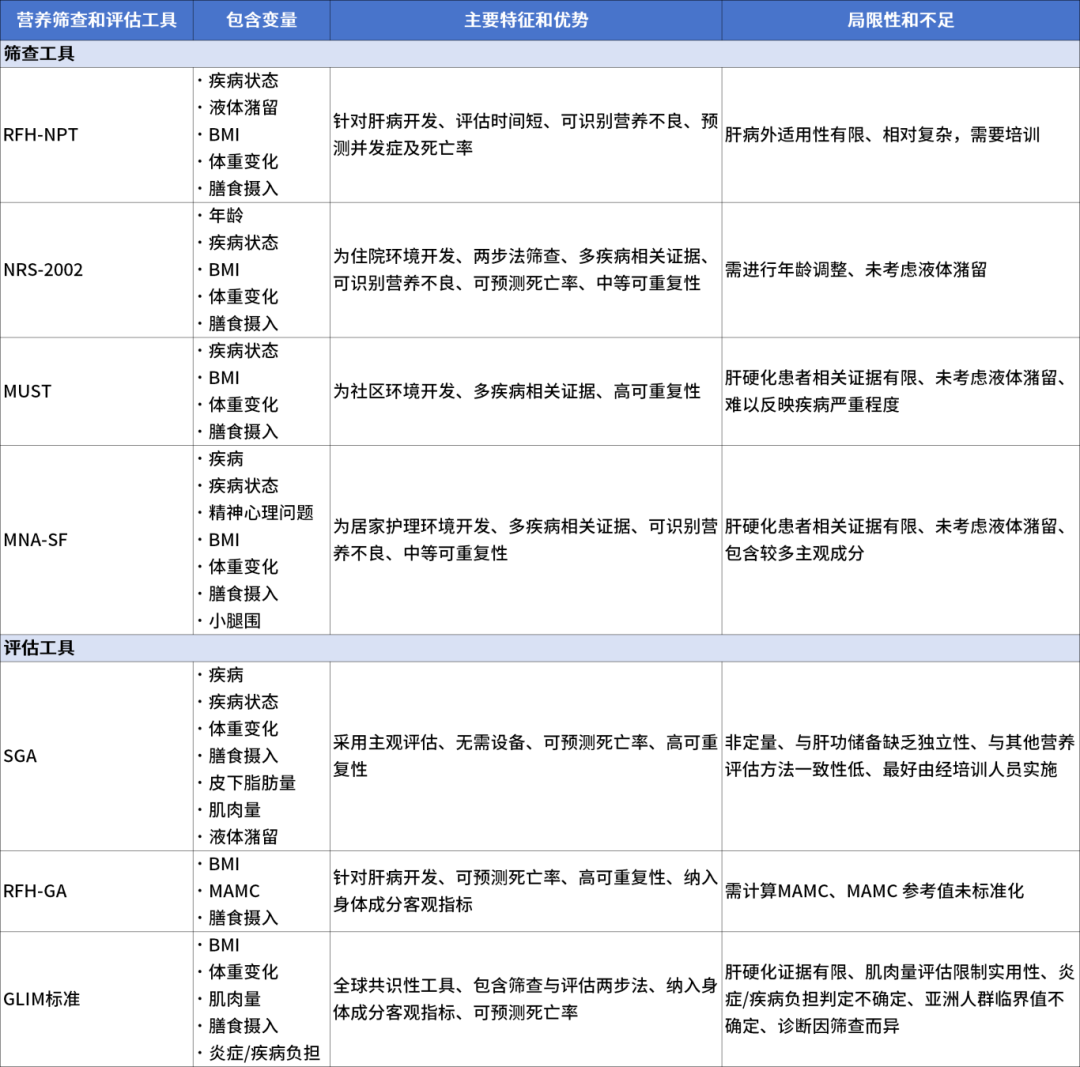Click the 主要特征和优势 column header
Image resolution: width=1080 pixels, height=1067 pixels.
click(525, 18)
